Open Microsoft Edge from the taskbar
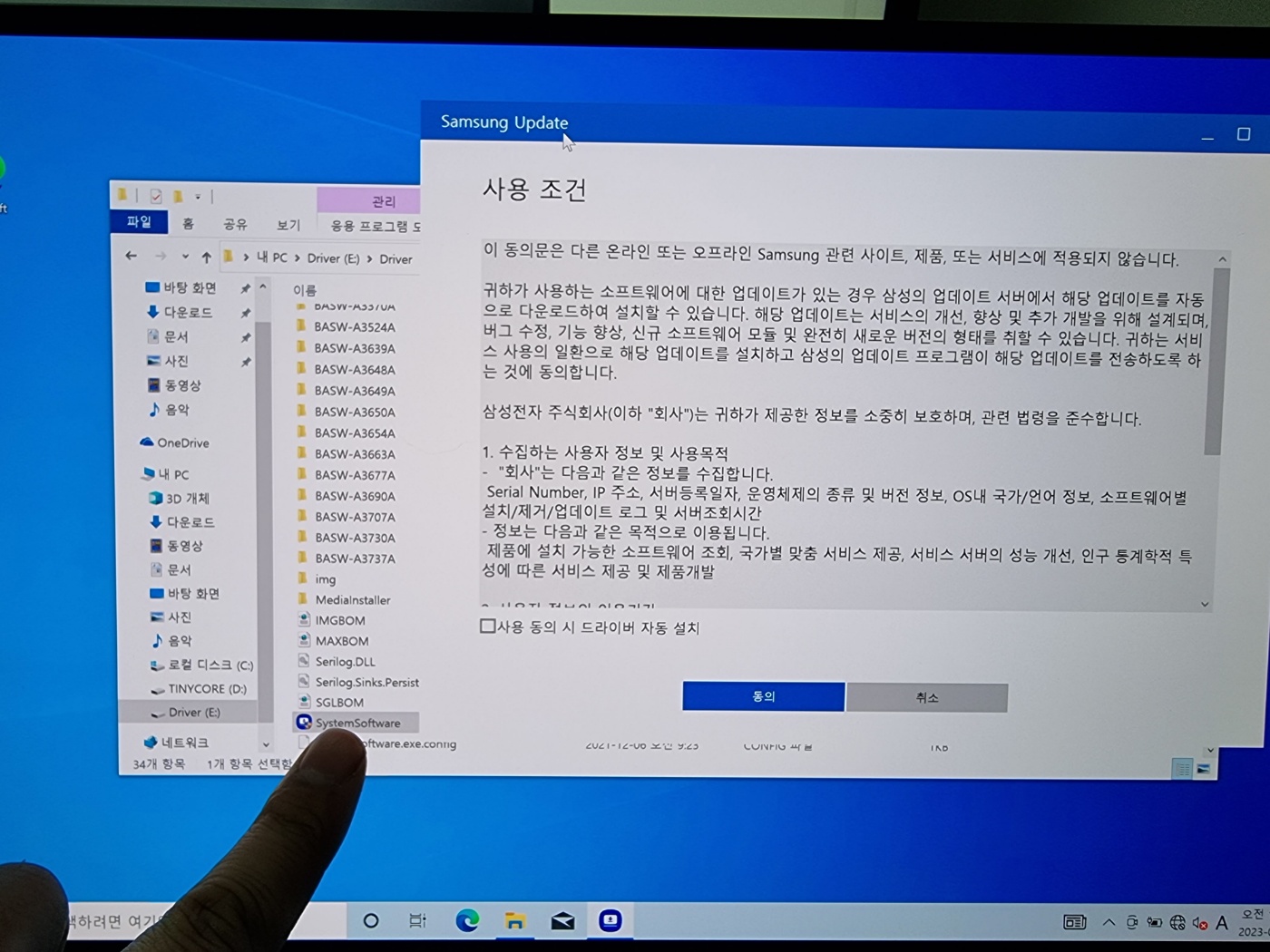 tap(466, 921)
